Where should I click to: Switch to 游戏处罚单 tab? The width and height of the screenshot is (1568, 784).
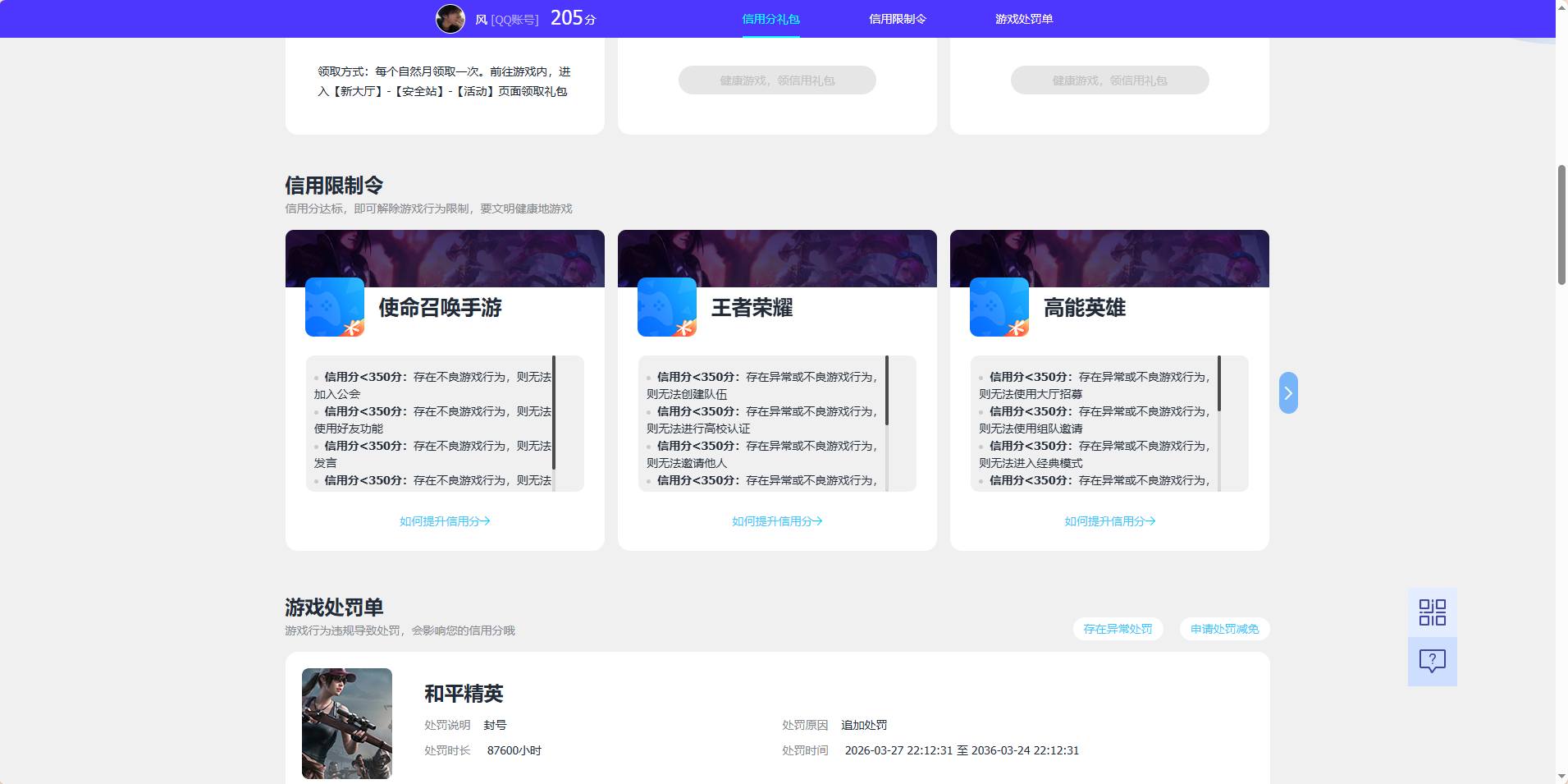point(1024,19)
